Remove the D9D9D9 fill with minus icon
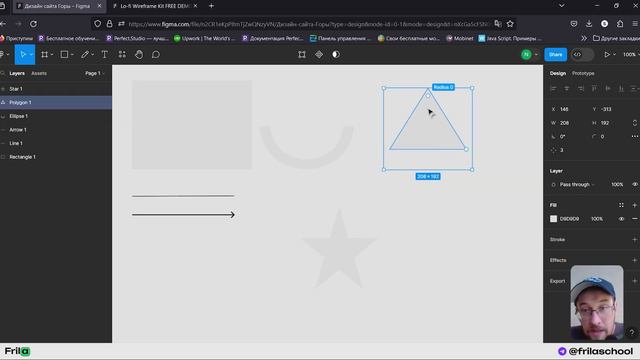 [x=635, y=219]
